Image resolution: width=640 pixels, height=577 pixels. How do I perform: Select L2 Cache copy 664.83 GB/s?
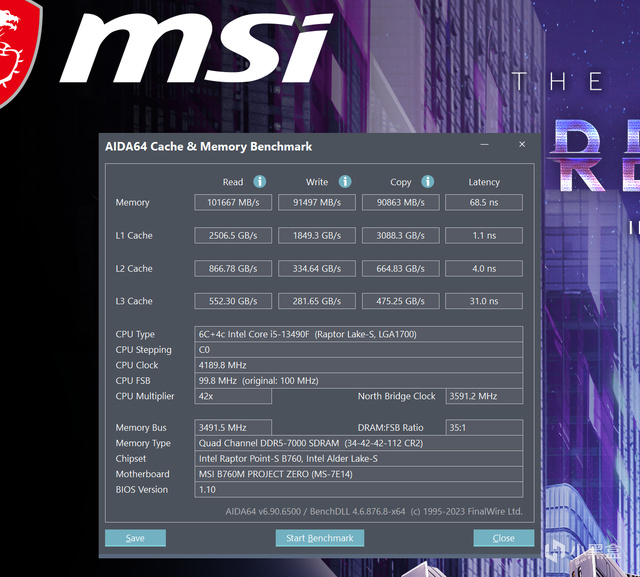[x=400, y=269]
